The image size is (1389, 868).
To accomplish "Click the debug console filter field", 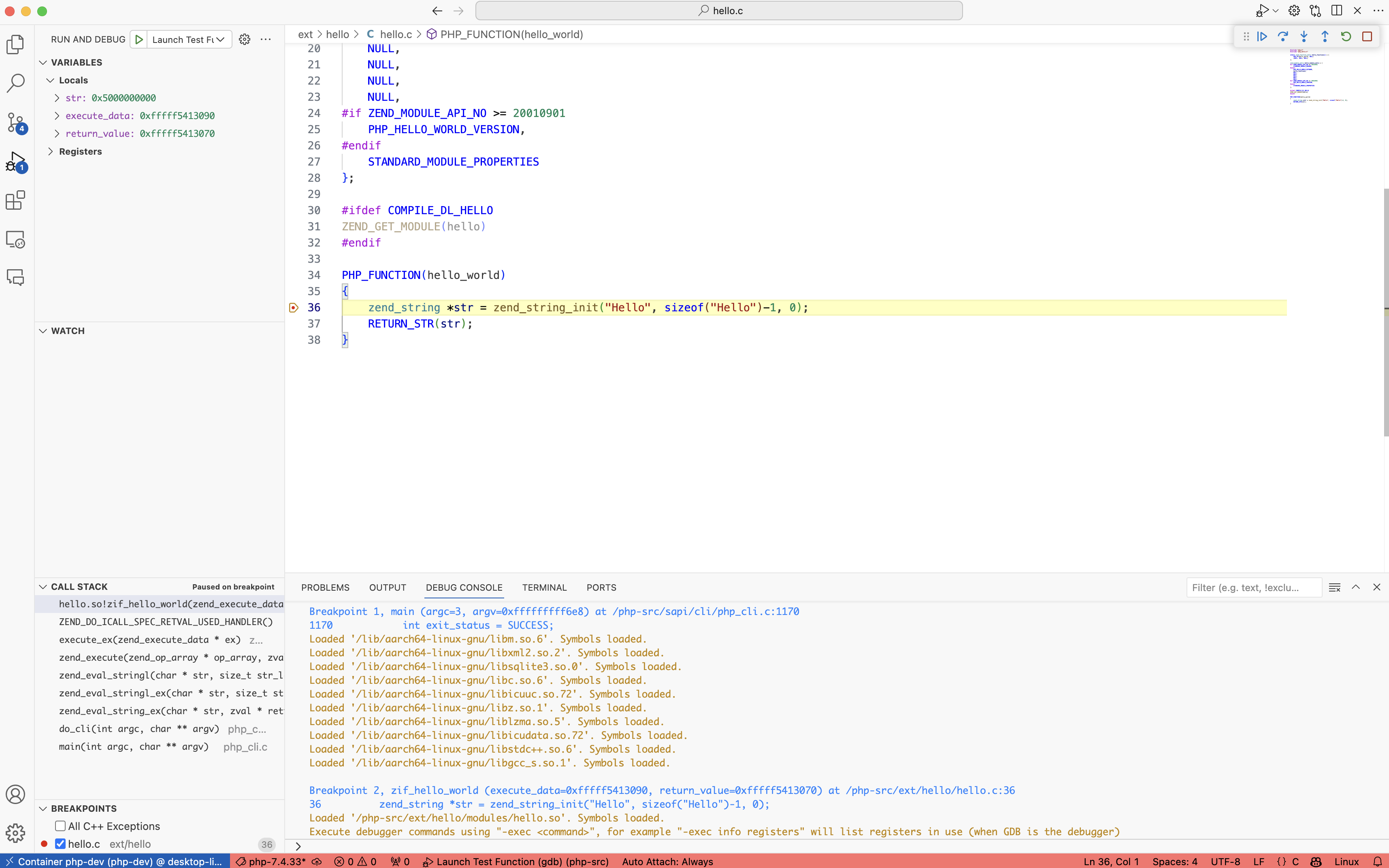I will coord(1254,587).
